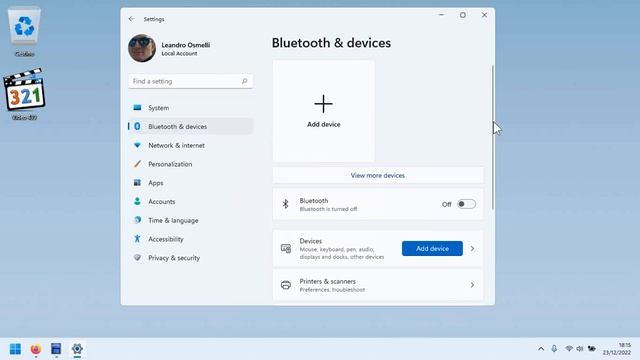Expand the Printers & scanners chevron
This screenshot has width=640, height=360.
[x=472, y=285]
